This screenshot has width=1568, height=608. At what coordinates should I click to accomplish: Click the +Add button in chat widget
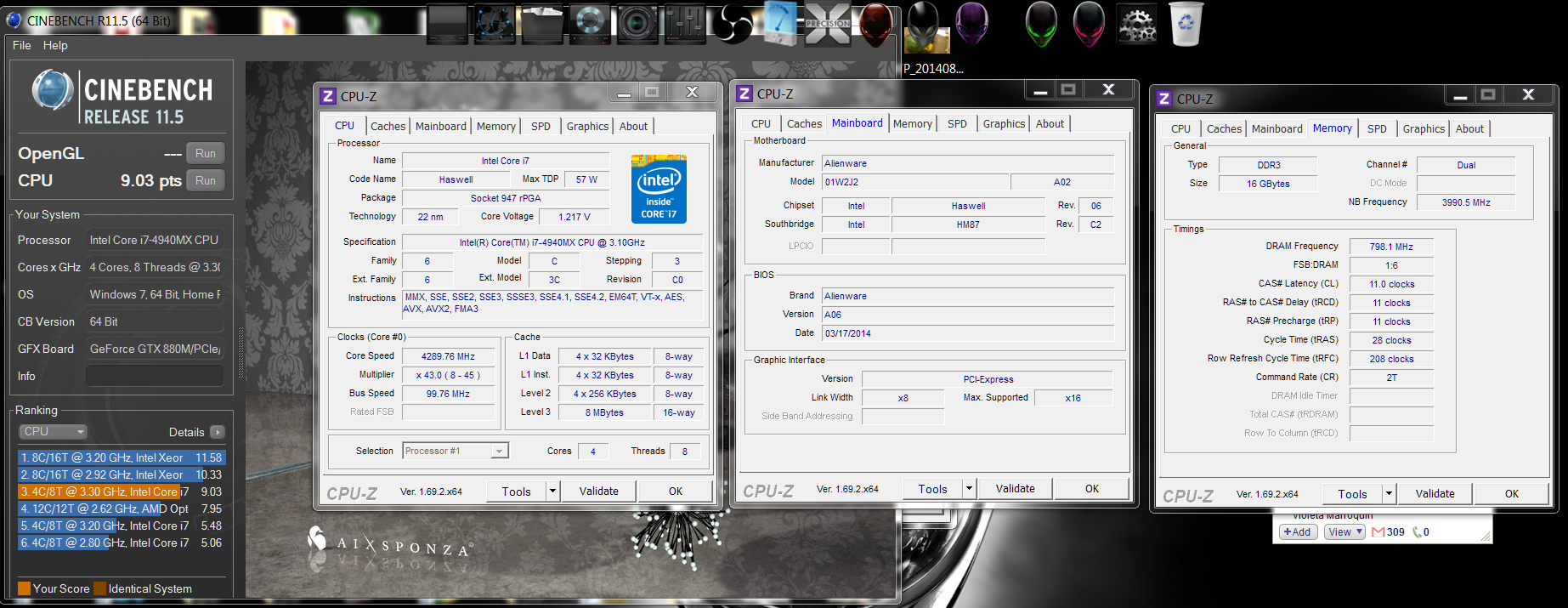pyautogui.click(x=1298, y=532)
